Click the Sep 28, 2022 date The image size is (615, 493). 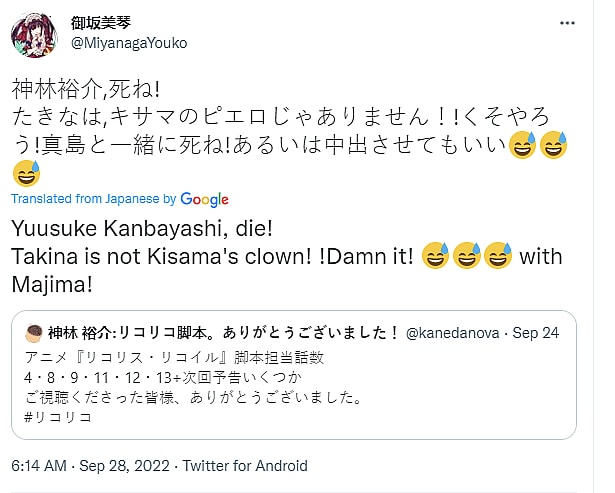(x=125, y=466)
